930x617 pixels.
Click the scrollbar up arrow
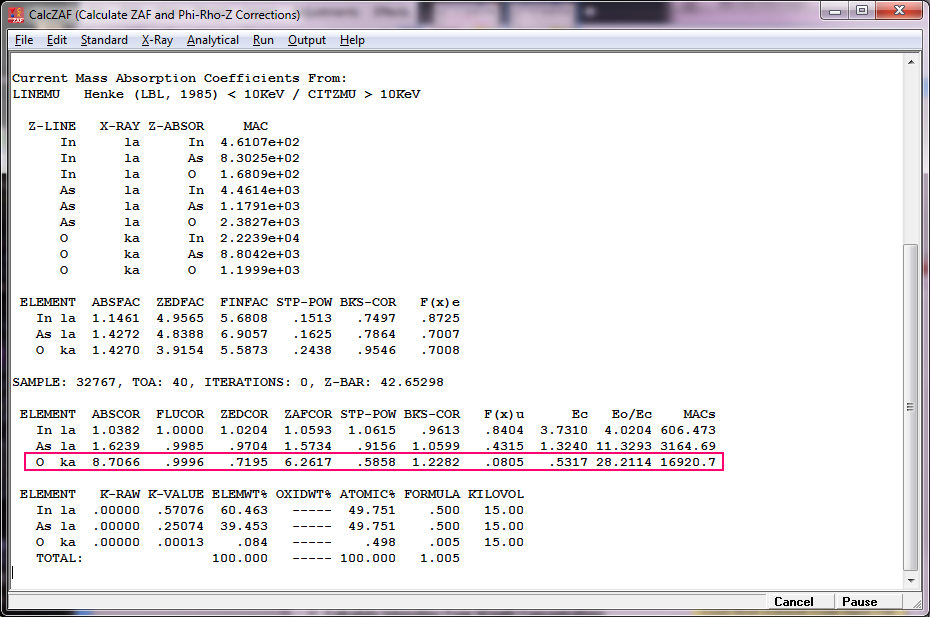pos(910,62)
